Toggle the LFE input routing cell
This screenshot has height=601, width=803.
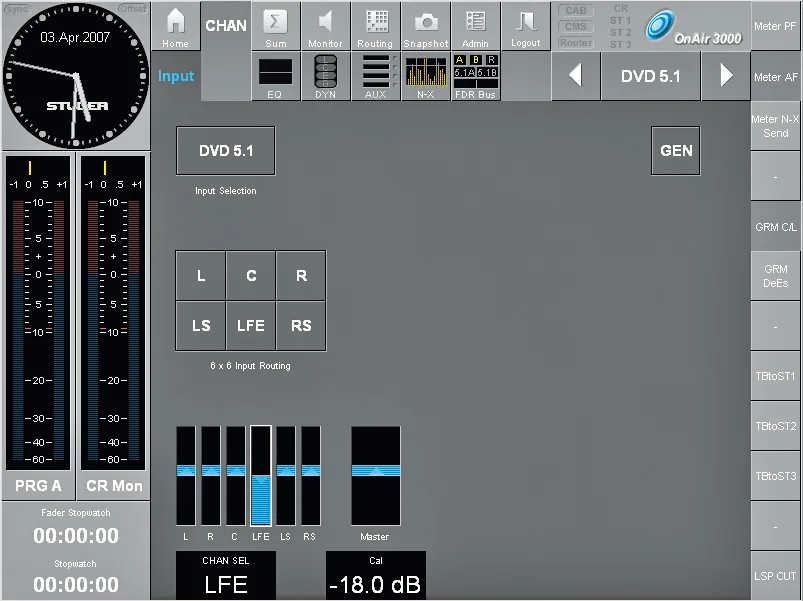tap(251, 326)
